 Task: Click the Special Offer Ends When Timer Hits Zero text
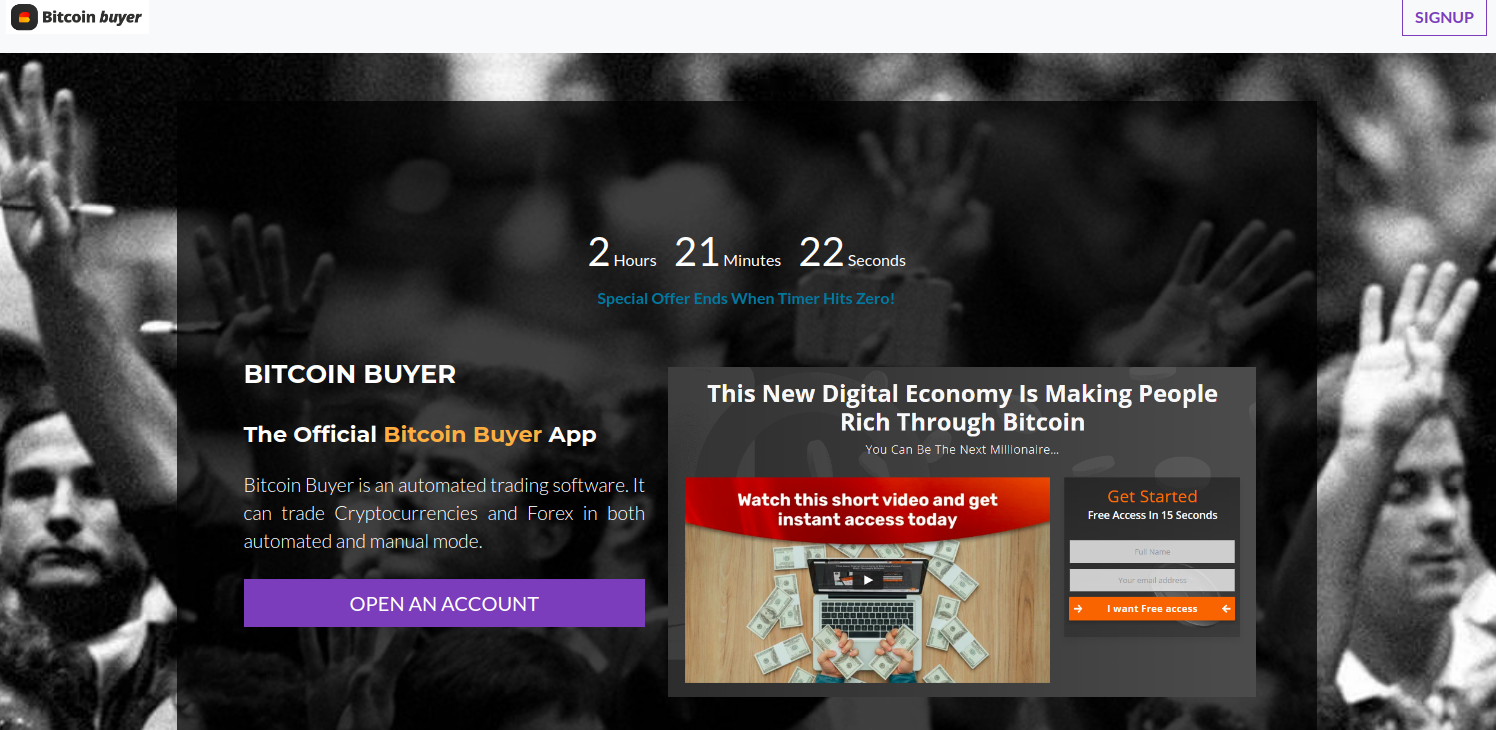[746, 298]
